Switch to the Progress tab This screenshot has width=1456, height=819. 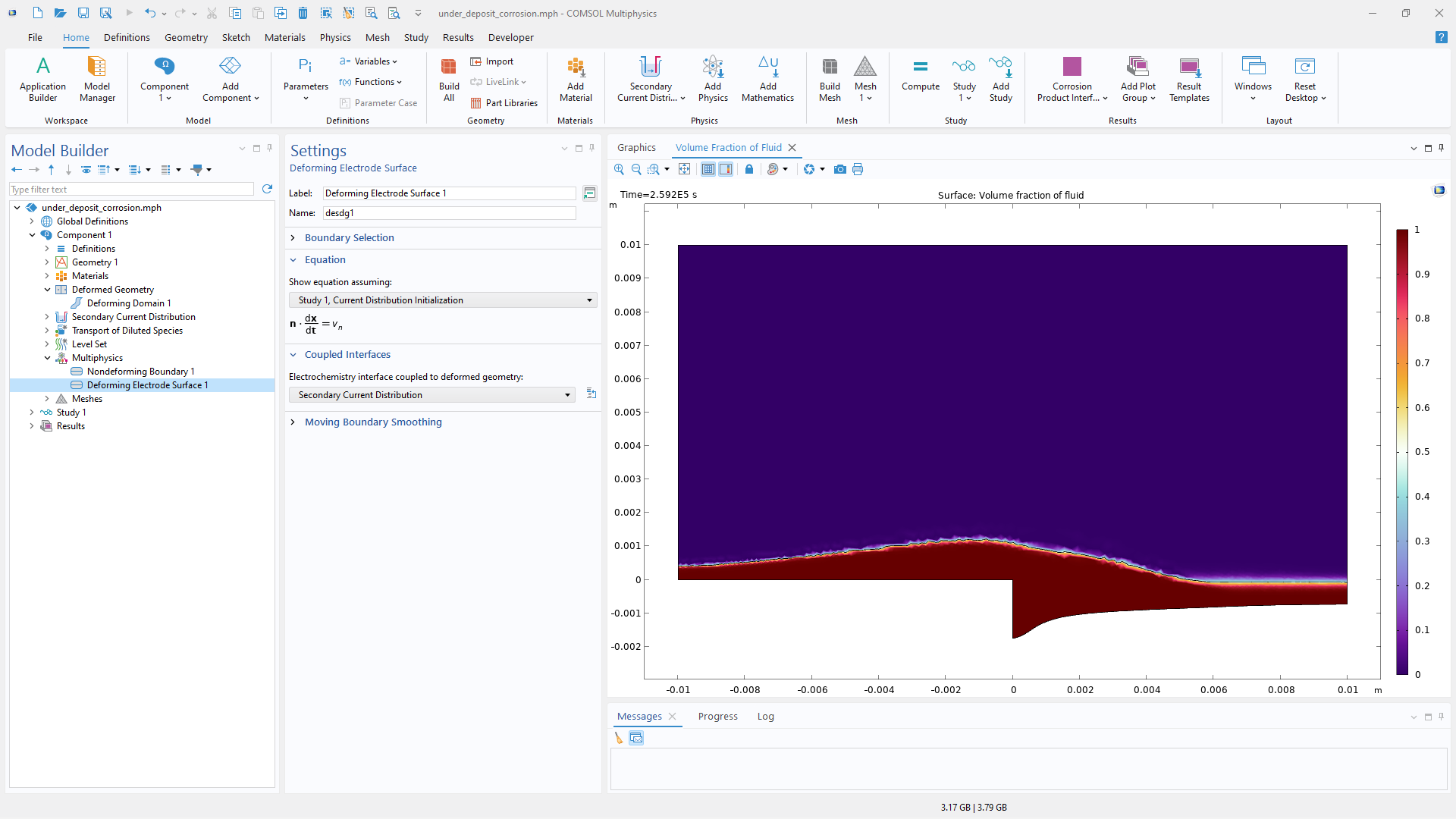click(717, 716)
